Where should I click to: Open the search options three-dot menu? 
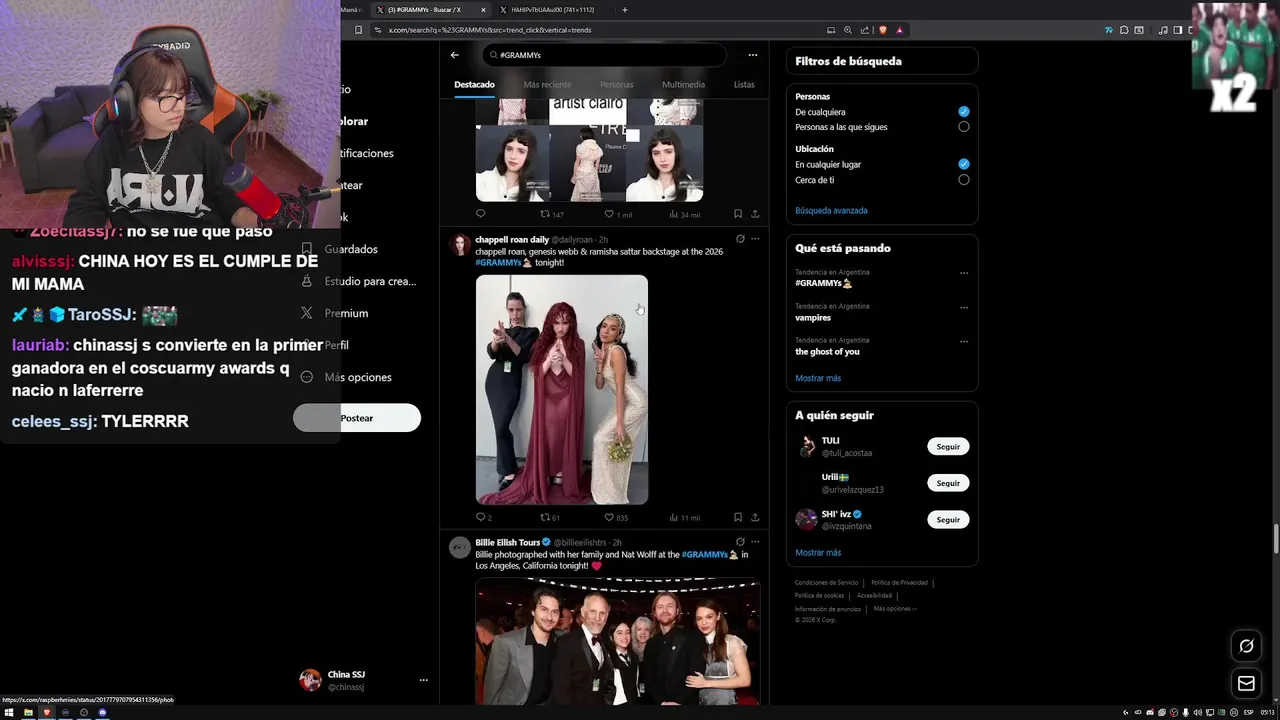[x=753, y=55]
